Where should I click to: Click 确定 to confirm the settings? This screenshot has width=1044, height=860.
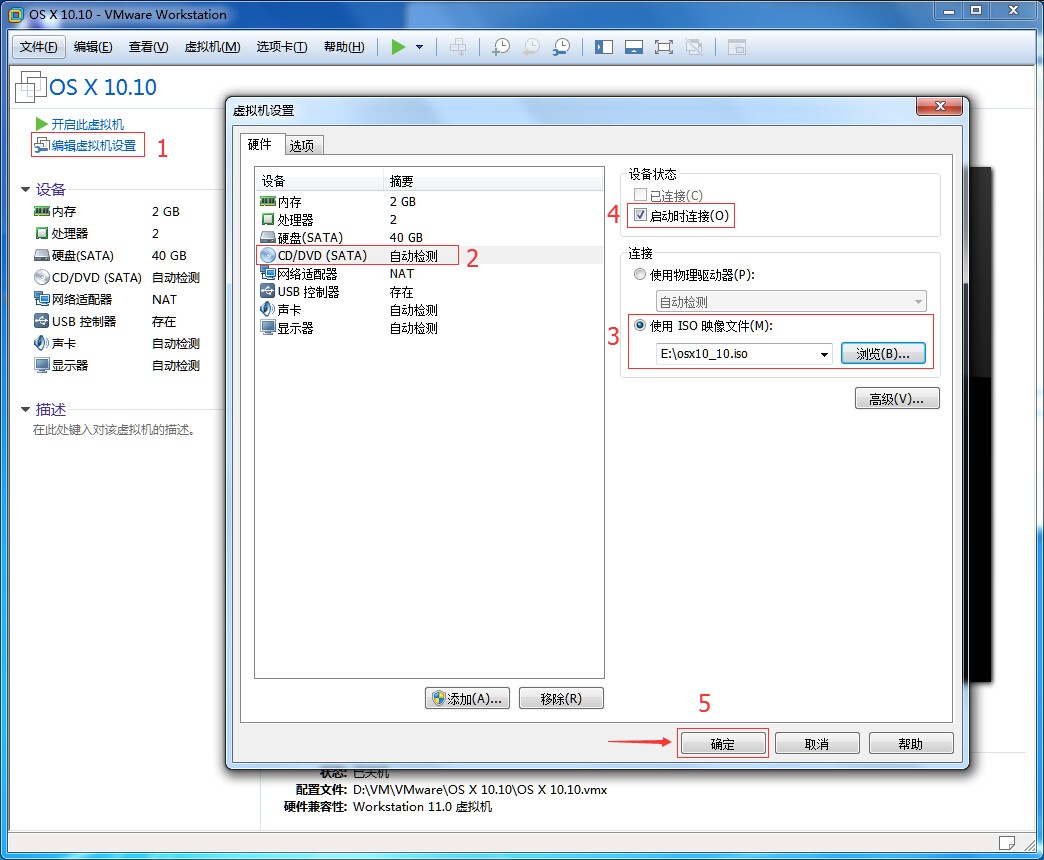pyautogui.click(x=722, y=742)
